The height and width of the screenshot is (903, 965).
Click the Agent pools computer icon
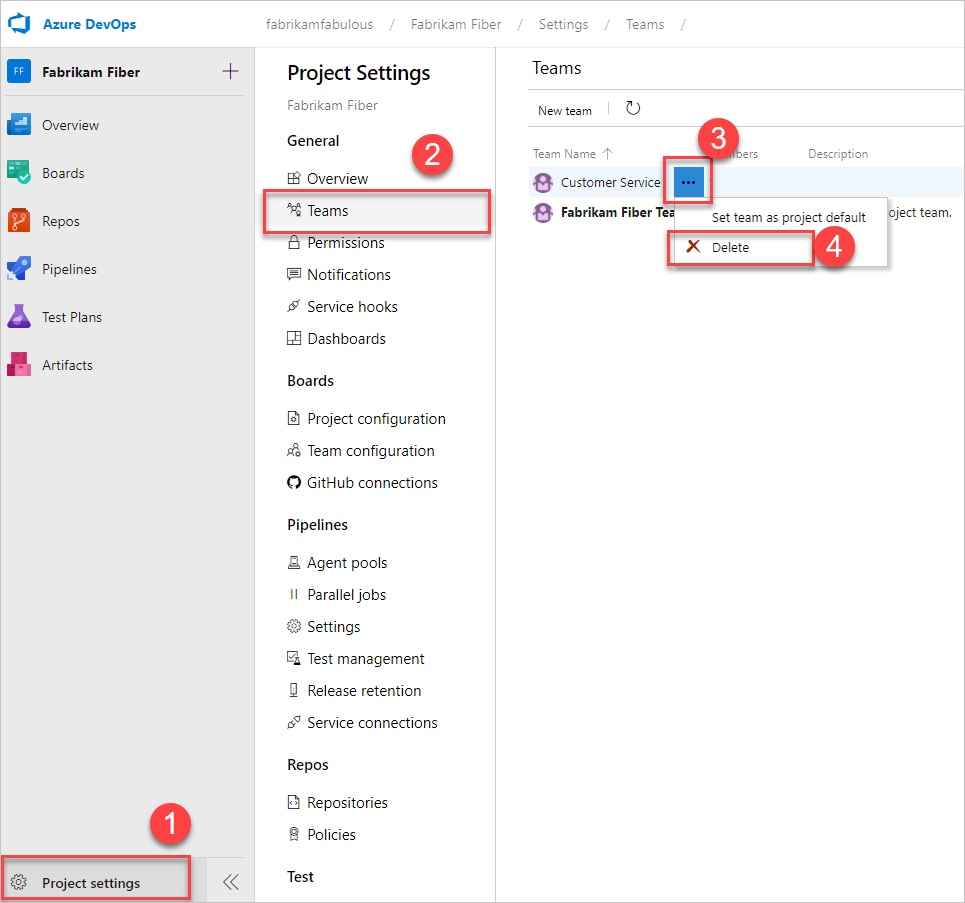tap(294, 562)
